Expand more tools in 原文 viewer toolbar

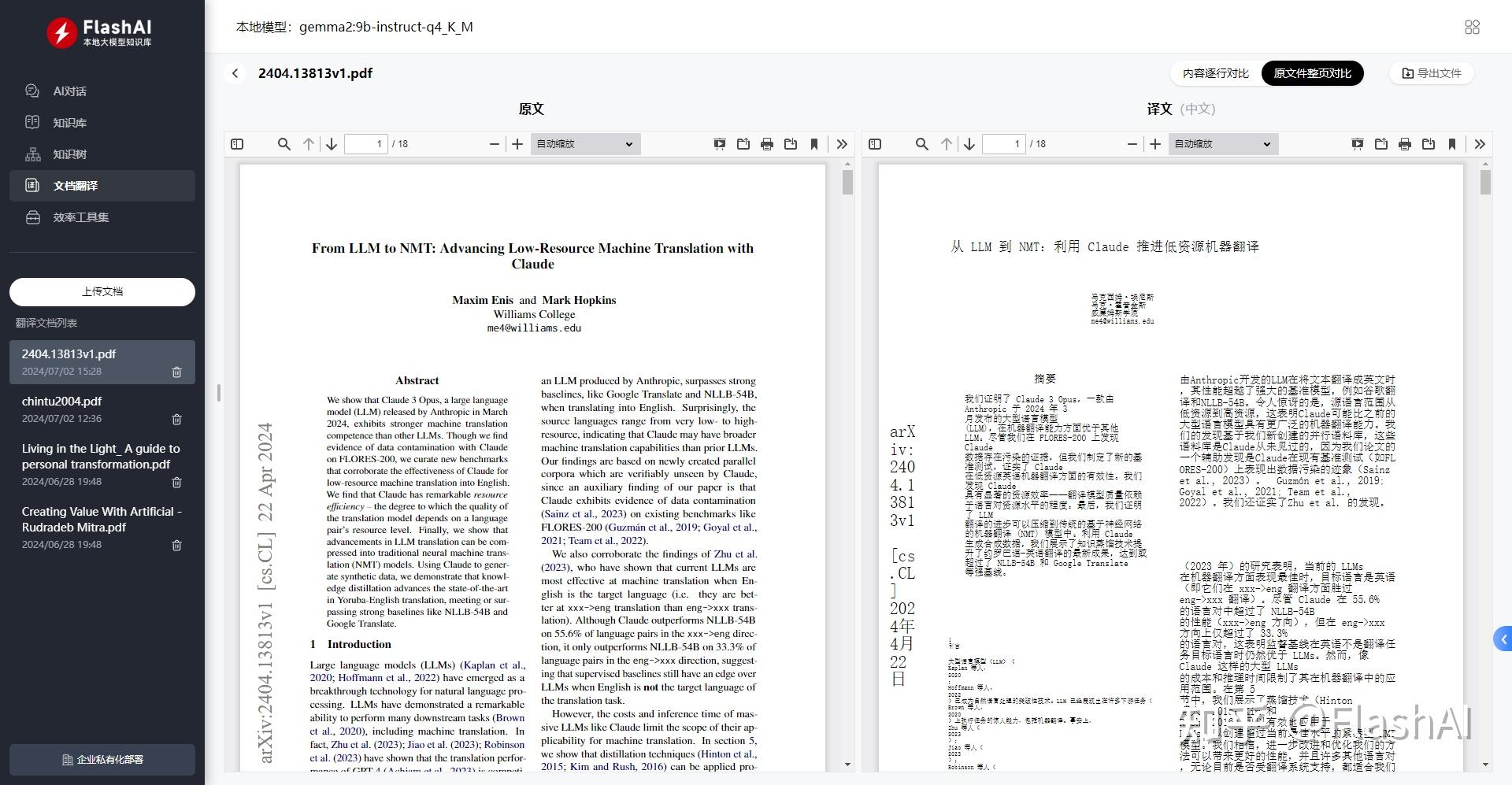(842, 144)
